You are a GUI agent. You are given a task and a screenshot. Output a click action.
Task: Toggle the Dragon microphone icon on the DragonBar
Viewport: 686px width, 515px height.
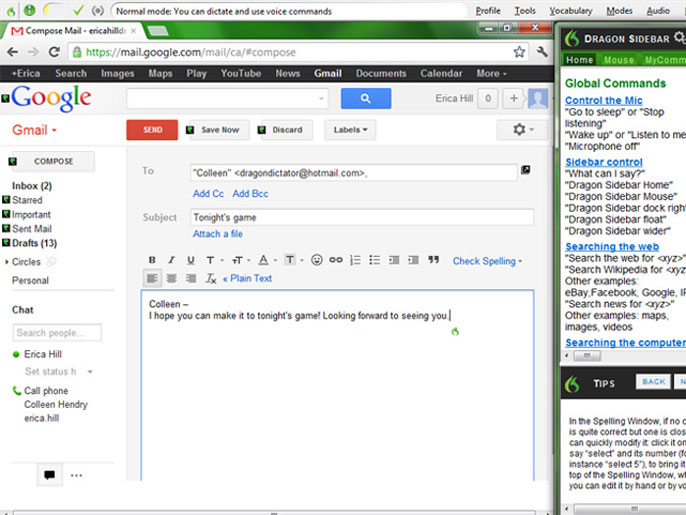[30, 10]
